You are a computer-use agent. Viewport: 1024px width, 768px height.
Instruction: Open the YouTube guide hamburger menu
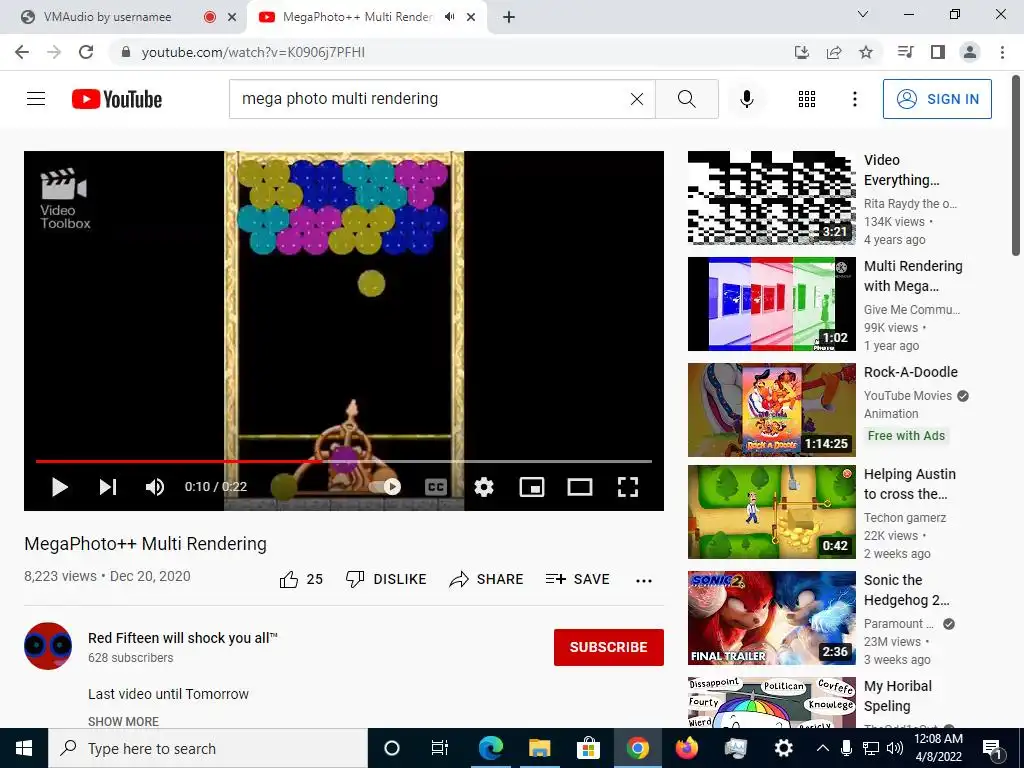(36, 99)
